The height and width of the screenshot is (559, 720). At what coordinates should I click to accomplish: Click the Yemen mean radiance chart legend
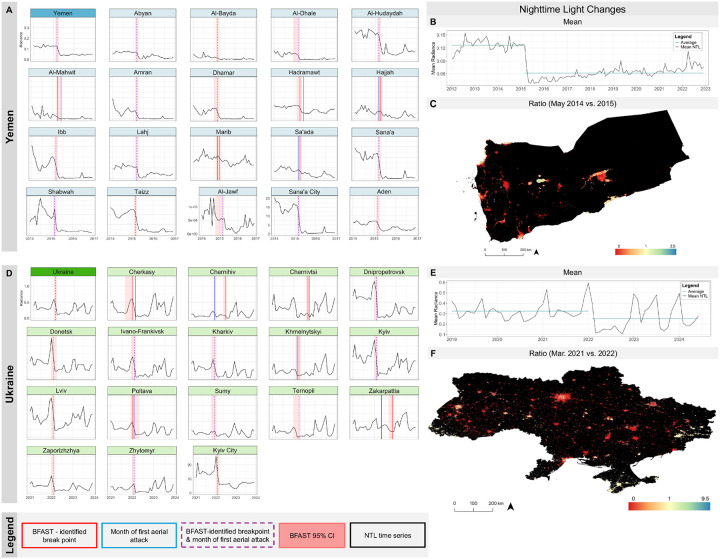pos(687,41)
